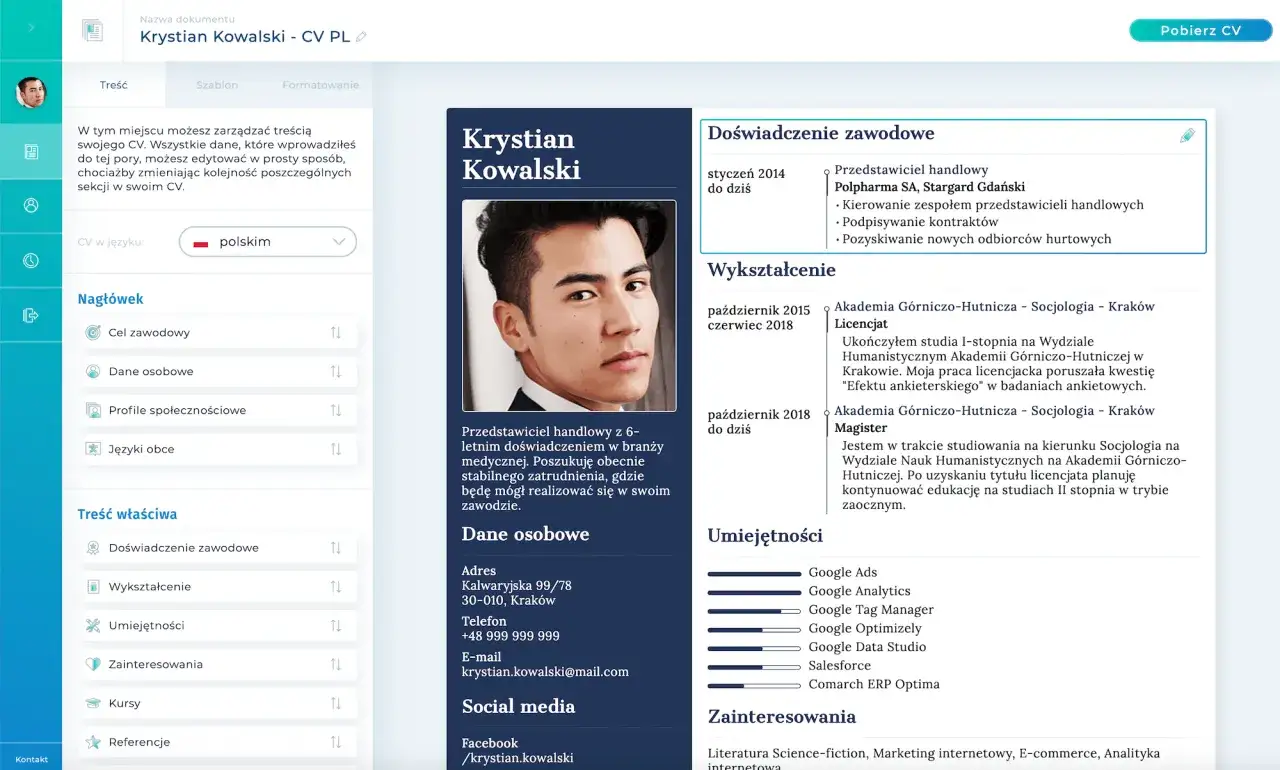Image resolution: width=1280 pixels, height=770 pixels.
Task: Open the CV language dropdown showing polskim
Action: [267, 241]
